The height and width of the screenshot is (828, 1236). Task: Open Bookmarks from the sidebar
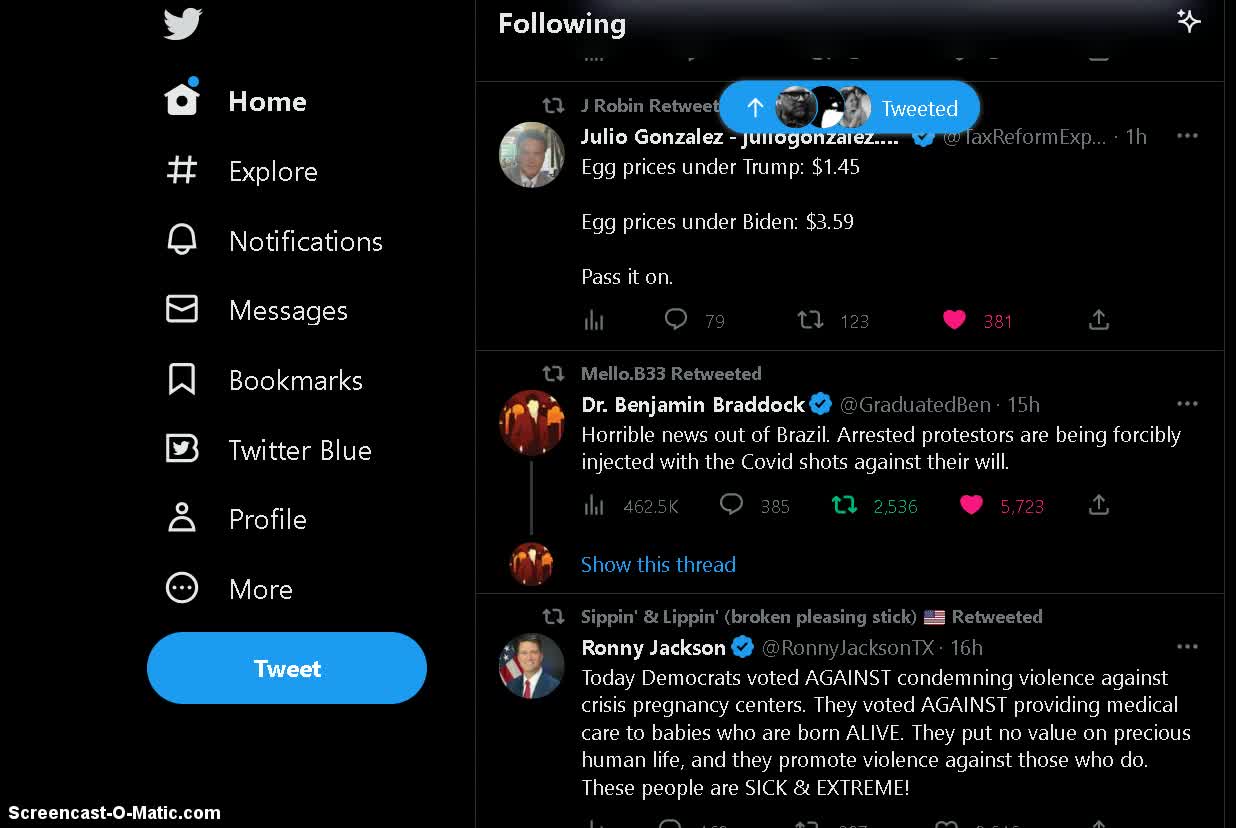click(x=265, y=380)
